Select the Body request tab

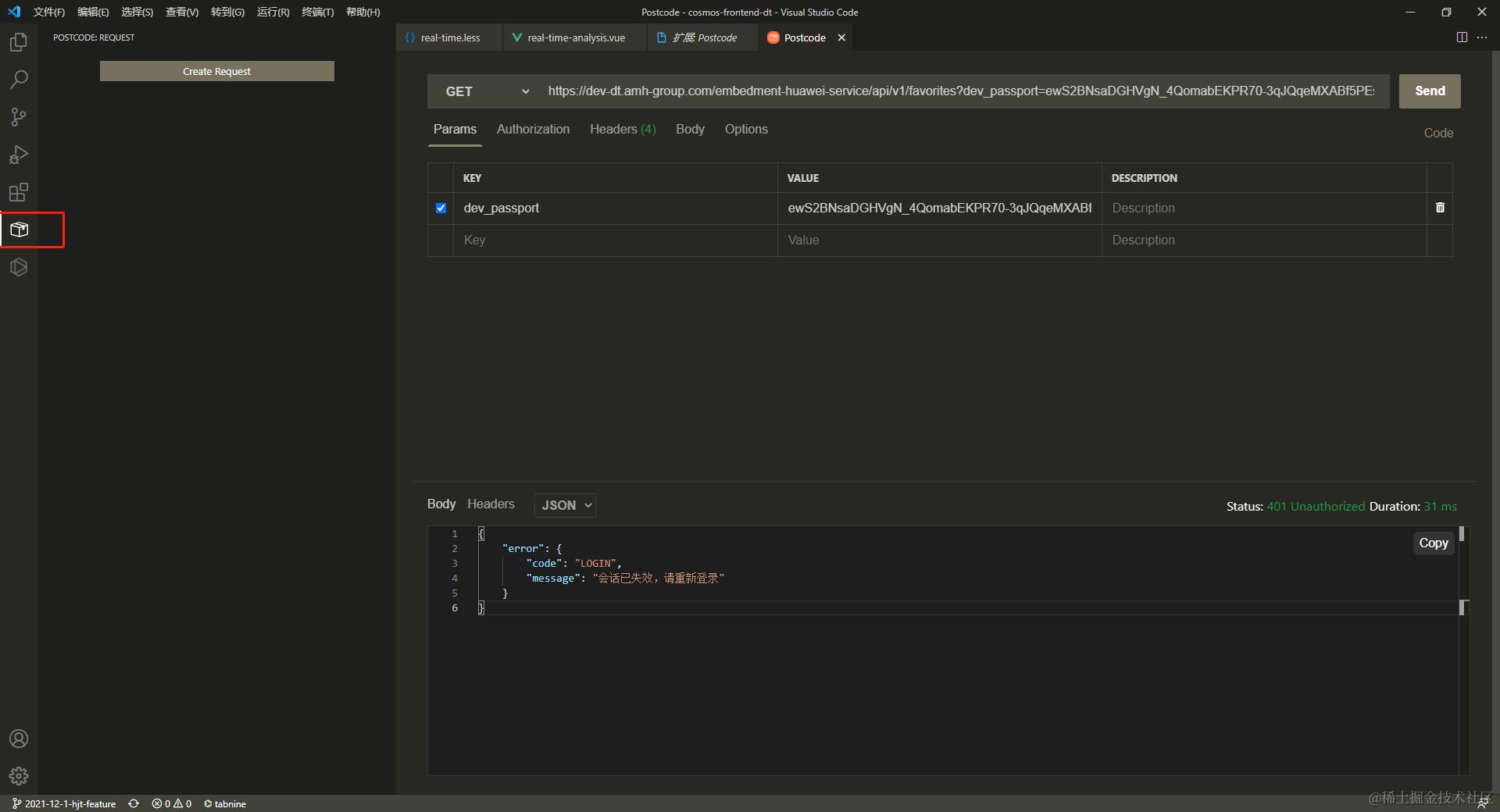tap(690, 130)
